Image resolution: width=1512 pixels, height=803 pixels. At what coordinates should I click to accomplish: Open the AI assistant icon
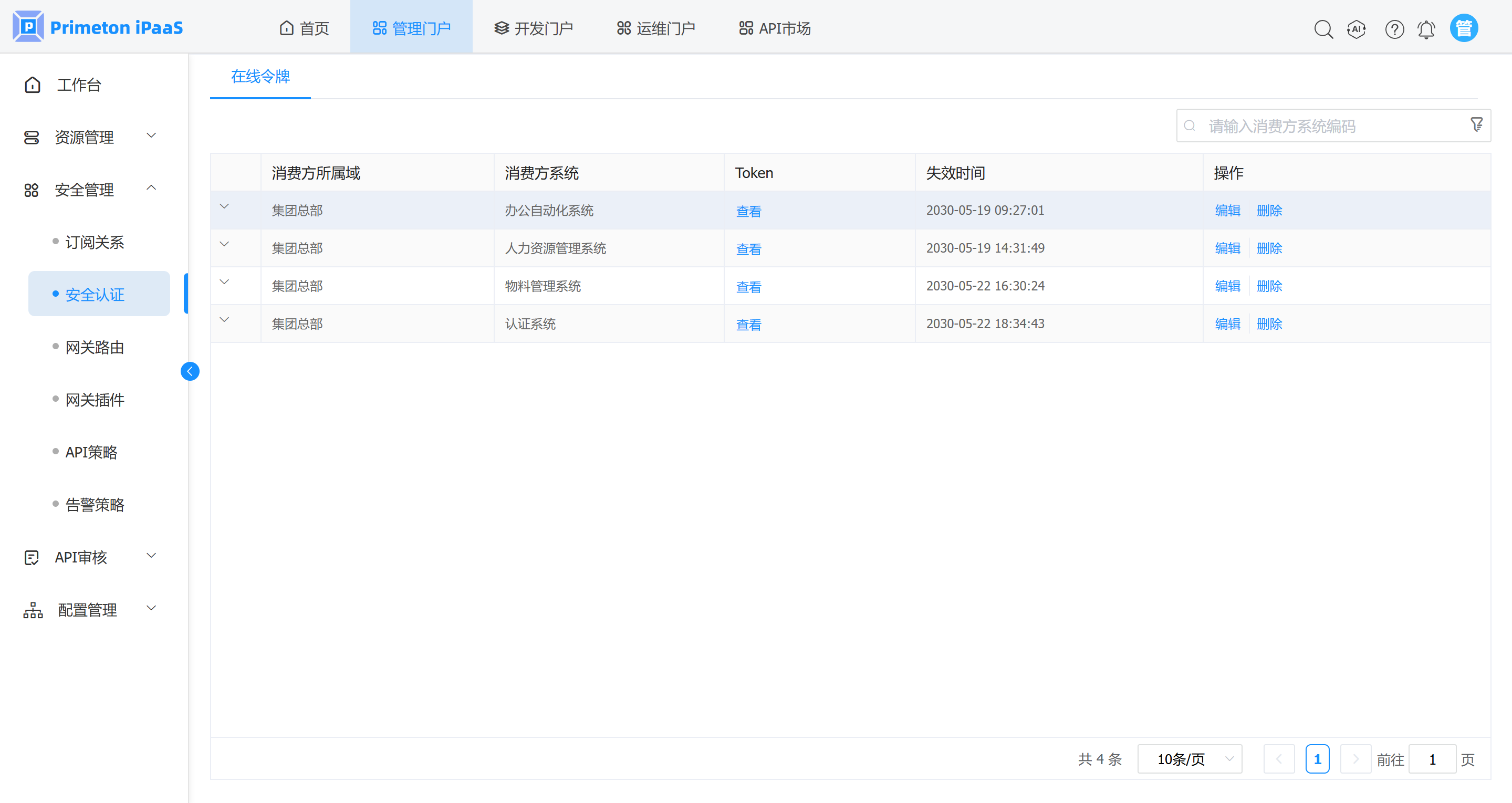click(x=1357, y=29)
